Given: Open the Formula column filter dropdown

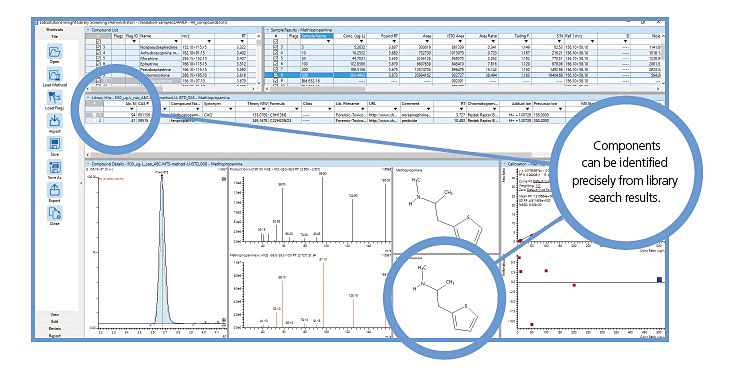Looking at the screenshot, I should click(x=297, y=109).
